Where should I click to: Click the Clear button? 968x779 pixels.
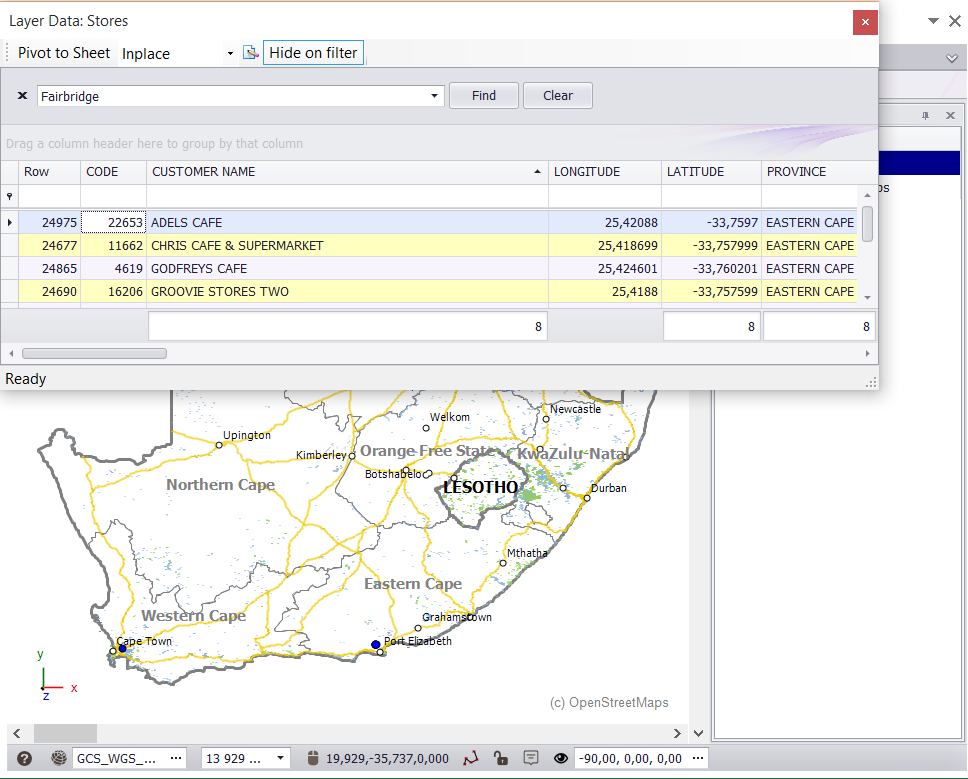point(556,95)
